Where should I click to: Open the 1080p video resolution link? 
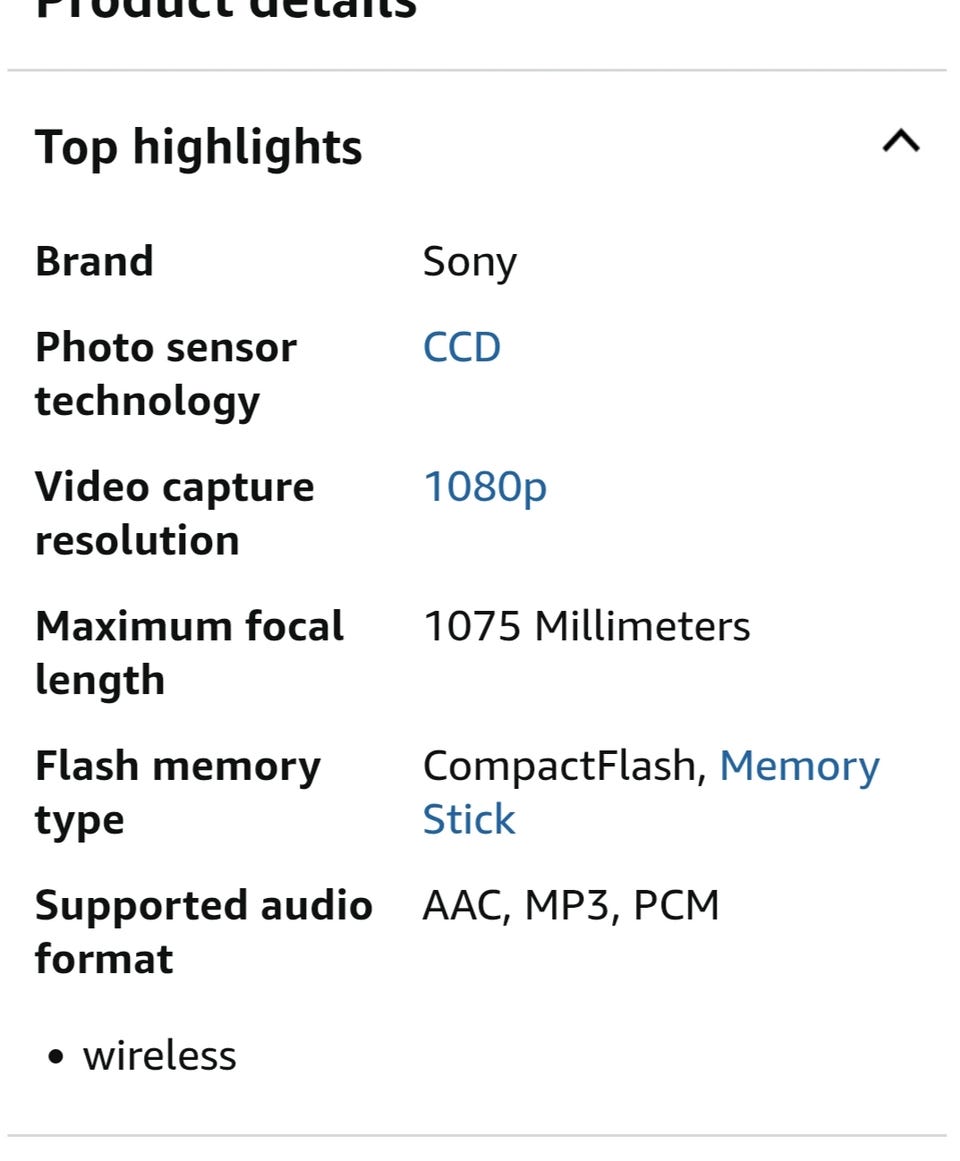point(485,487)
